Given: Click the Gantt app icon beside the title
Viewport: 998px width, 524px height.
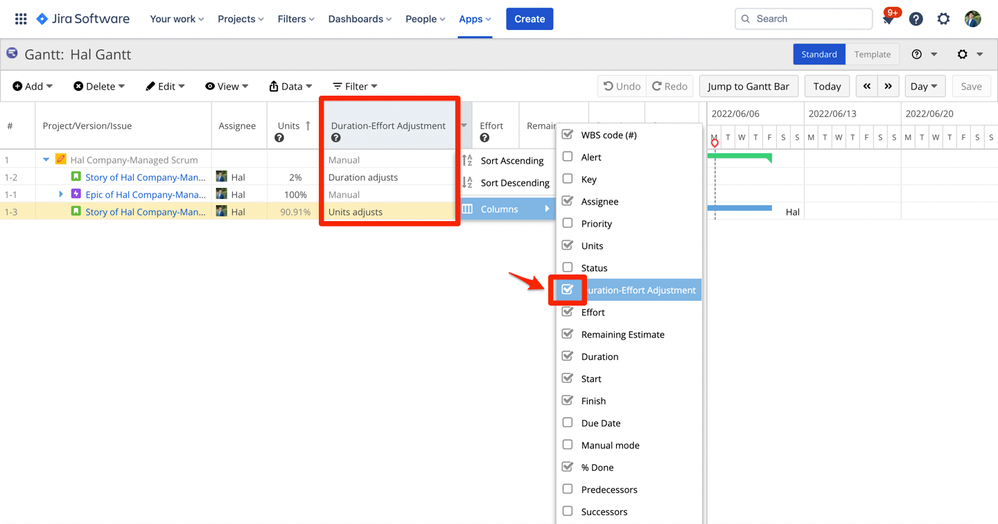Looking at the screenshot, I should click(x=12, y=53).
